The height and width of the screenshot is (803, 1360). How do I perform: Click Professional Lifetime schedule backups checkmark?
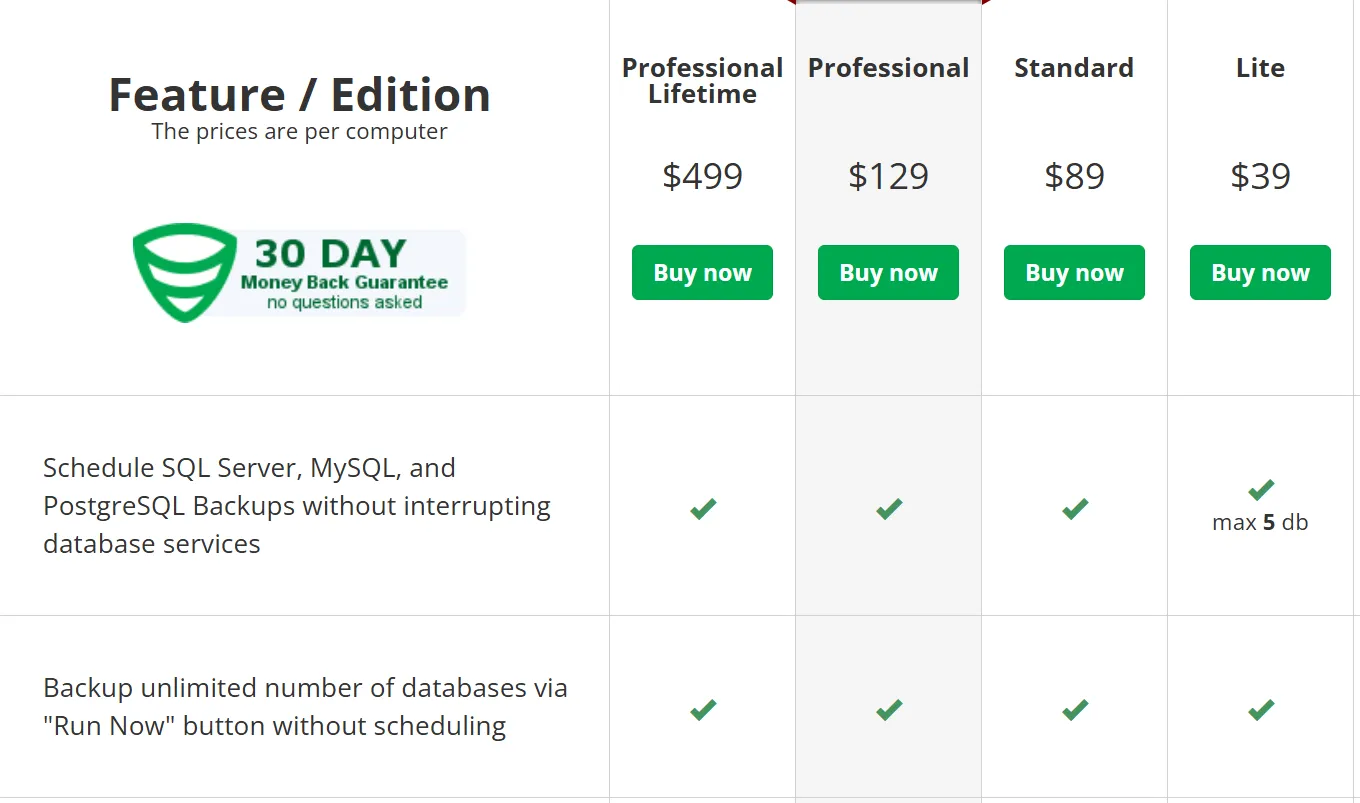click(x=703, y=509)
